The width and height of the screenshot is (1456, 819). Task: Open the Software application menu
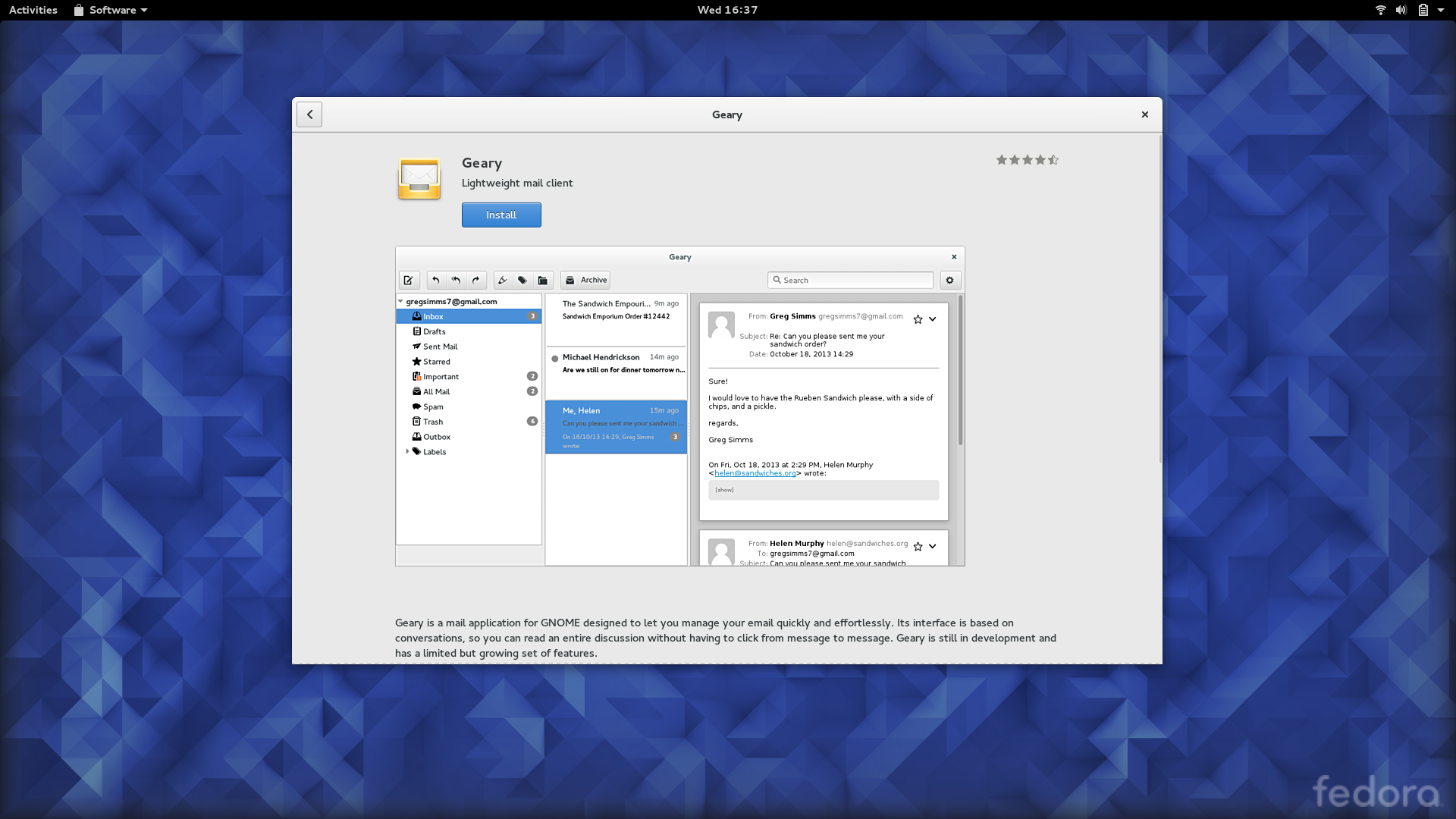[111, 10]
